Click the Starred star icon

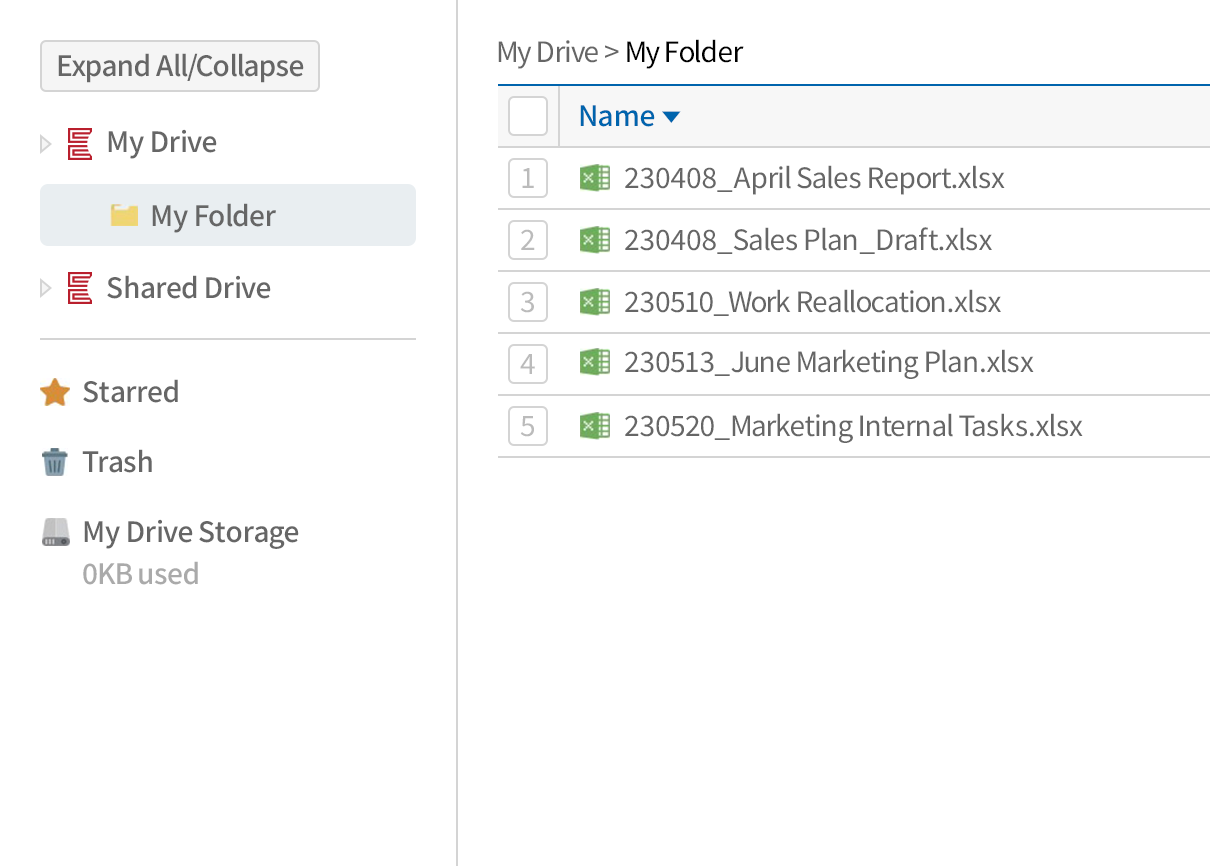[x=55, y=393]
